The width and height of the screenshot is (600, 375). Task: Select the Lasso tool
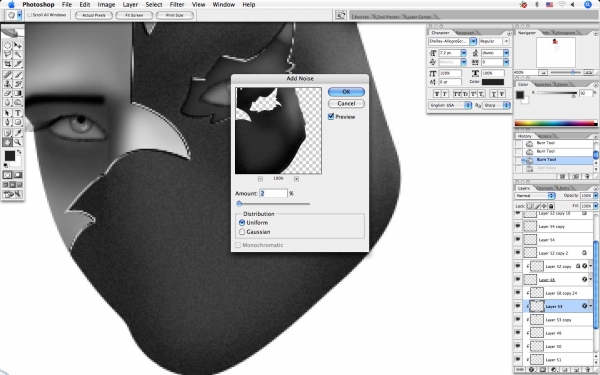(7, 55)
